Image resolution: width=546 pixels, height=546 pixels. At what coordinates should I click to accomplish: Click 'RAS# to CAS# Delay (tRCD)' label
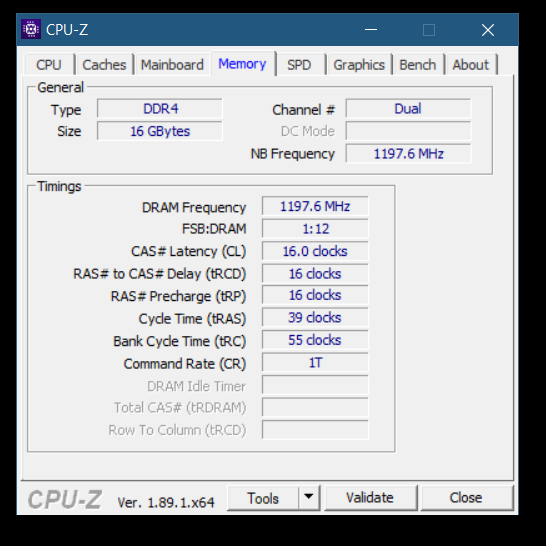pos(159,274)
